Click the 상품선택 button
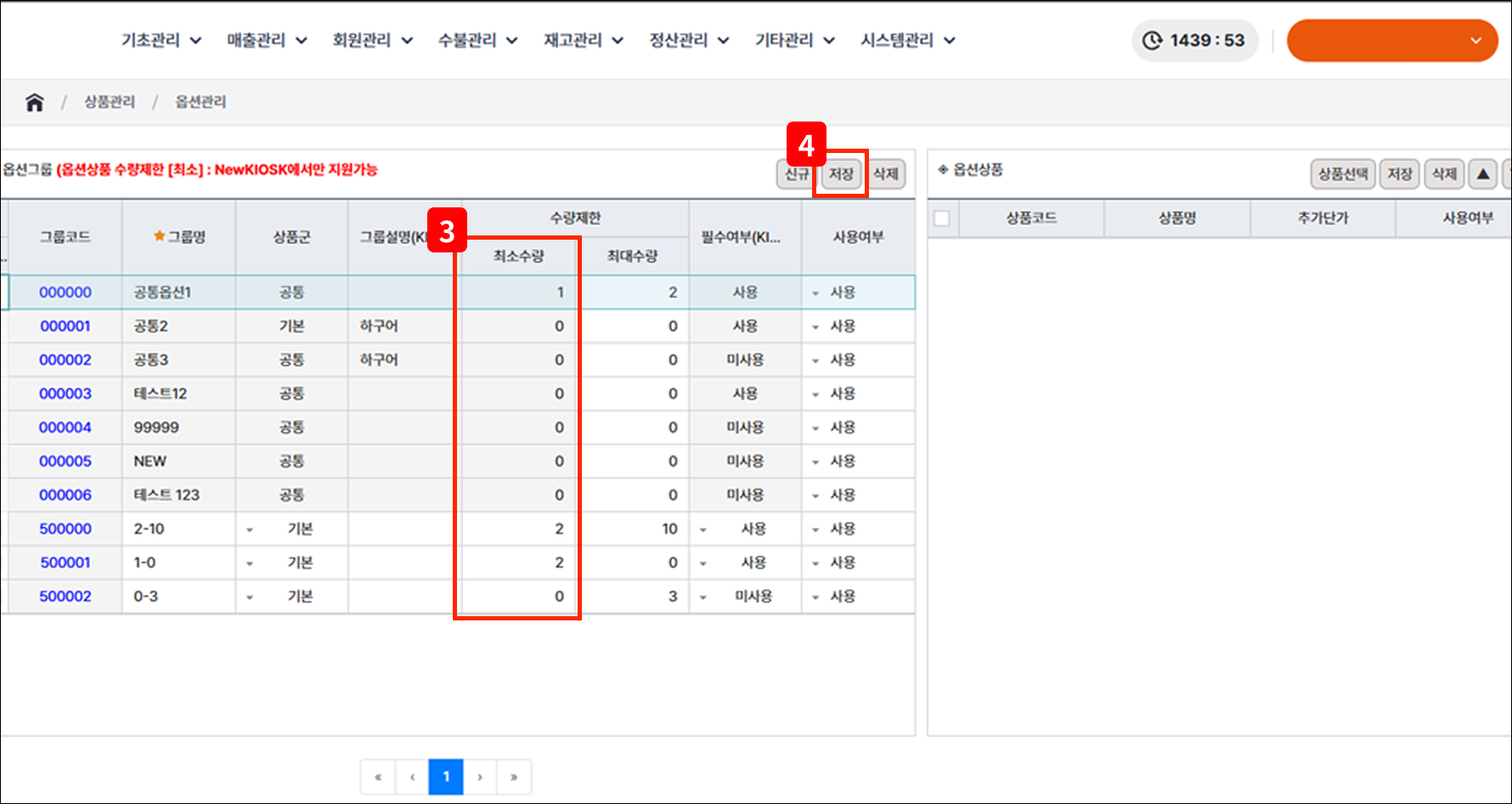 coord(1342,174)
